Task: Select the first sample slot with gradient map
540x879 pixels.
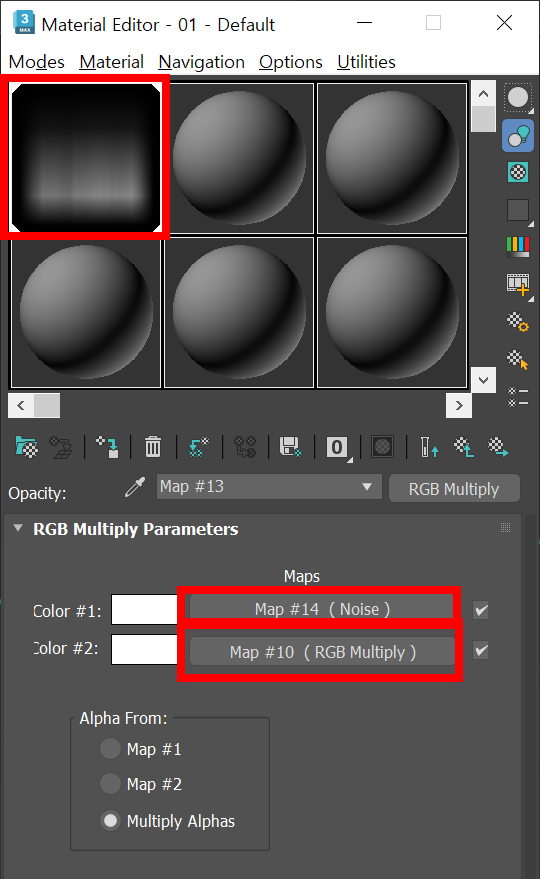Action: [x=86, y=158]
